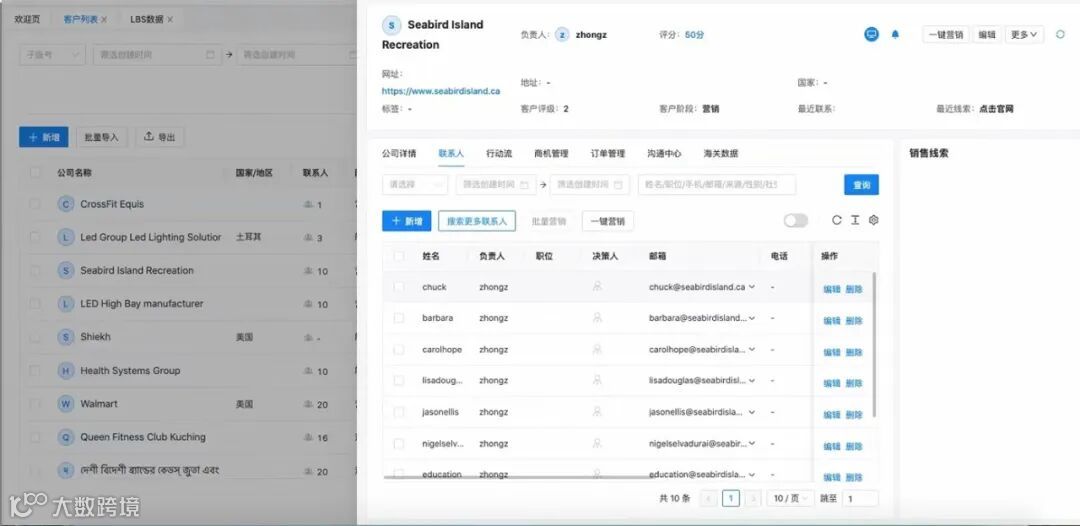The width and height of the screenshot is (1080, 526).
Task: Refresh the contacts table with reload icon
Action: tap(837, 220)
